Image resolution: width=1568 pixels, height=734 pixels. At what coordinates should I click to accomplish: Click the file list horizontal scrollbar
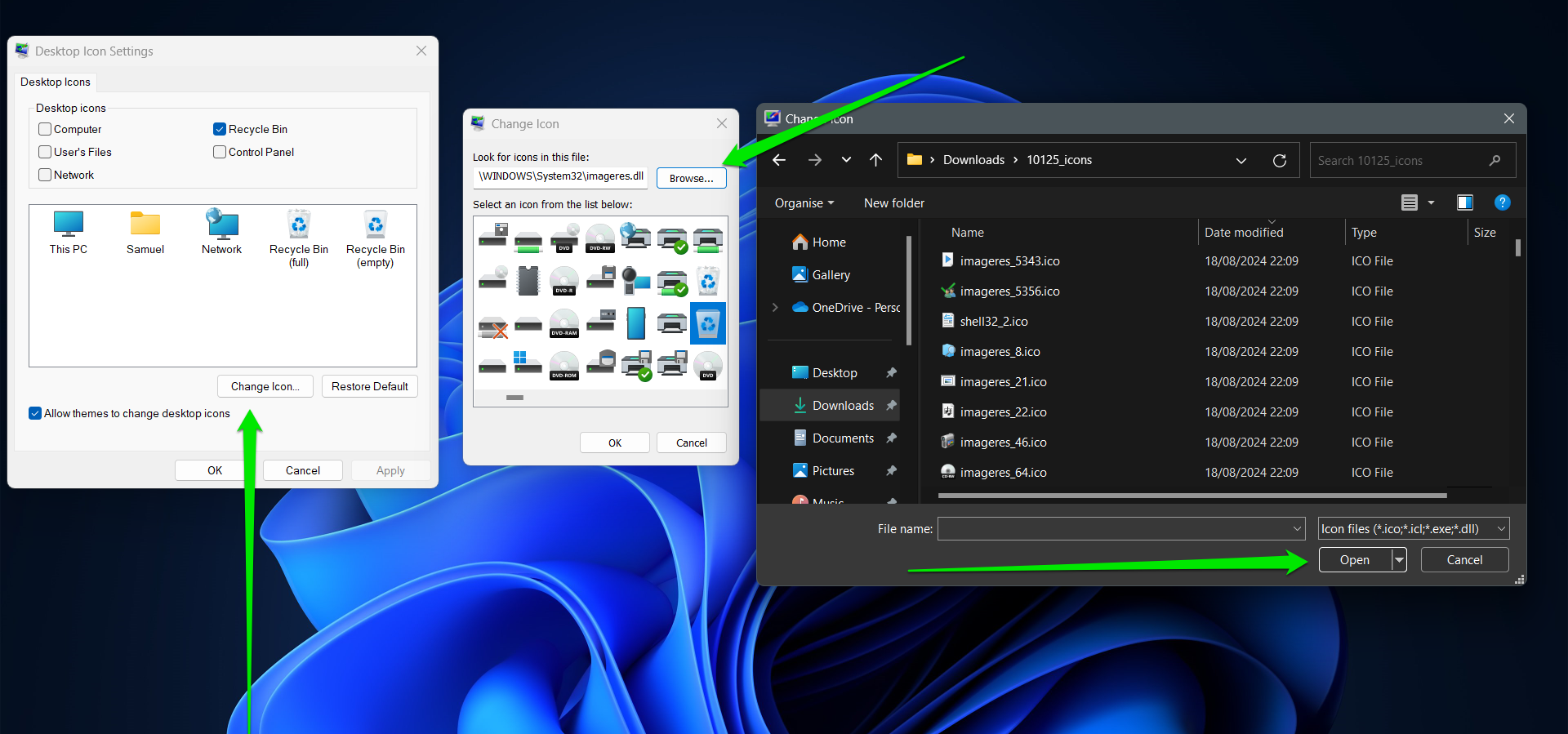1192,495
